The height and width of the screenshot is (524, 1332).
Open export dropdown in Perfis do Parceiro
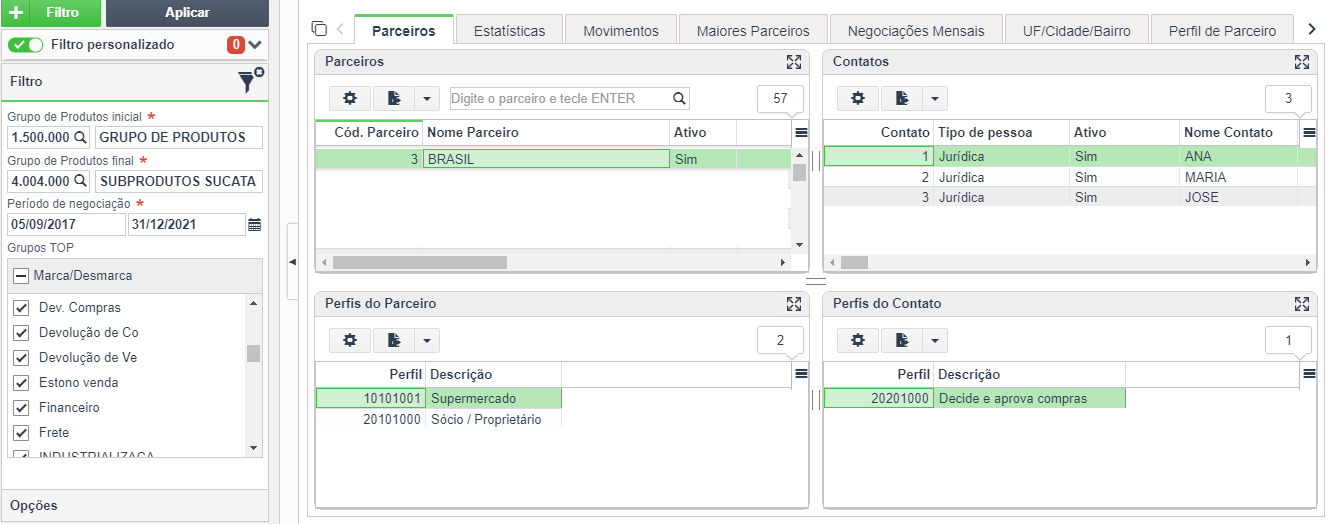click(x=427, y=340)
